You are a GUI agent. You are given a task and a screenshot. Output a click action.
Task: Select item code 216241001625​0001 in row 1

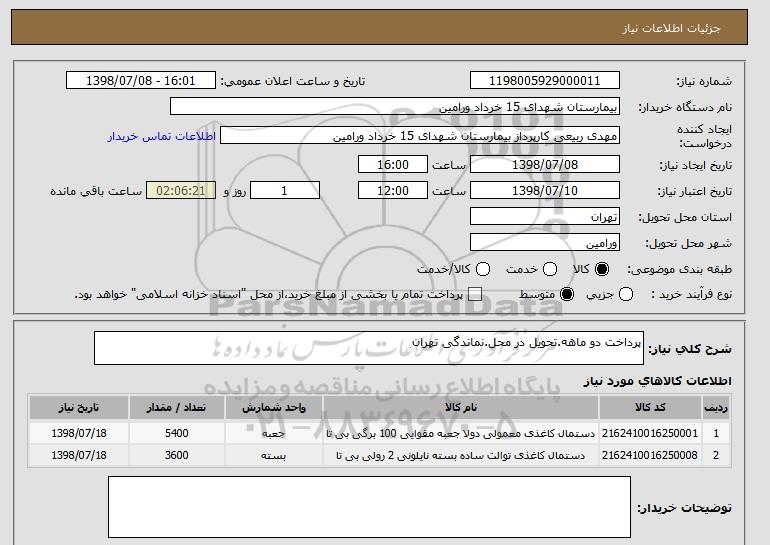[x=650, y=433]
